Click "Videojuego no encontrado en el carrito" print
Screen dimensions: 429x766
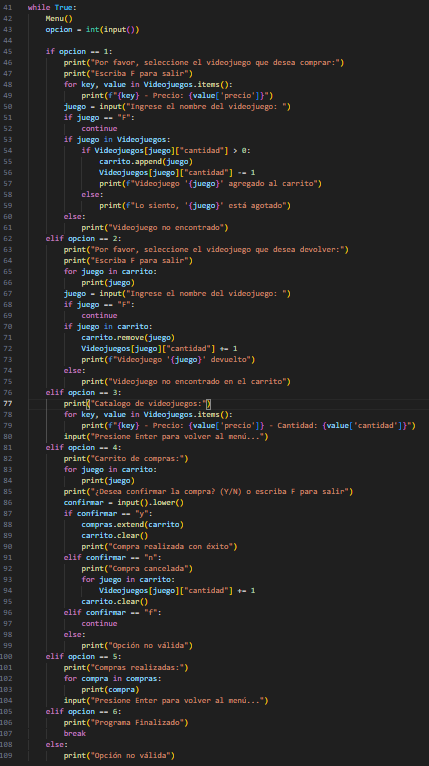186,381
